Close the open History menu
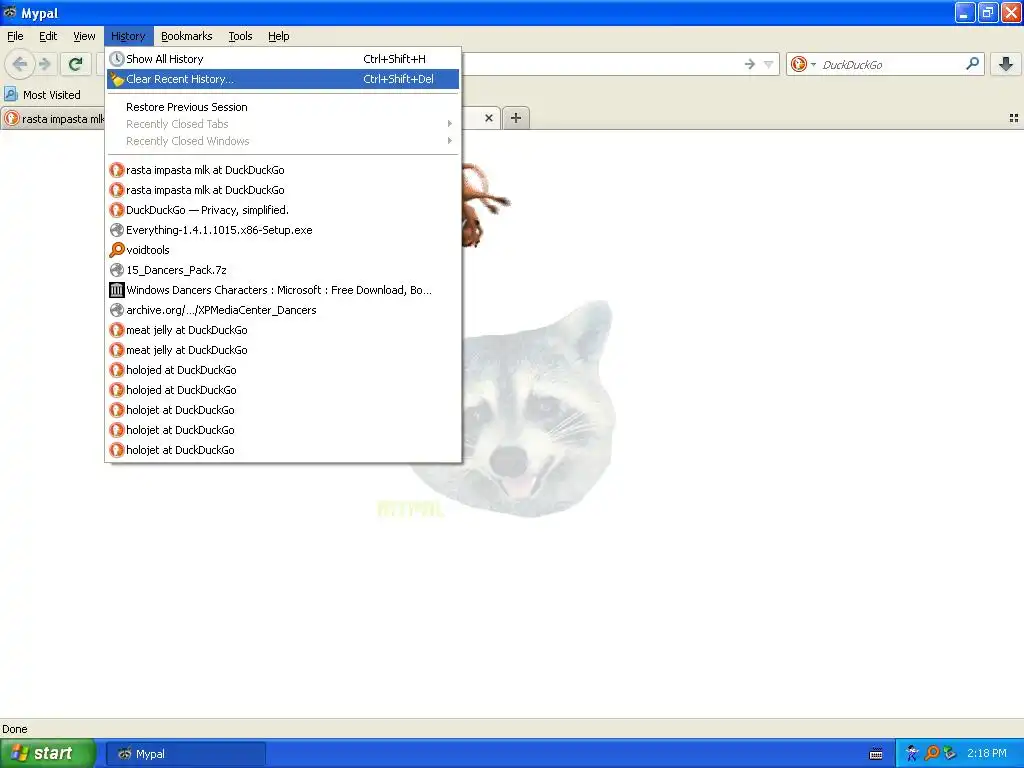 (128, 36)
